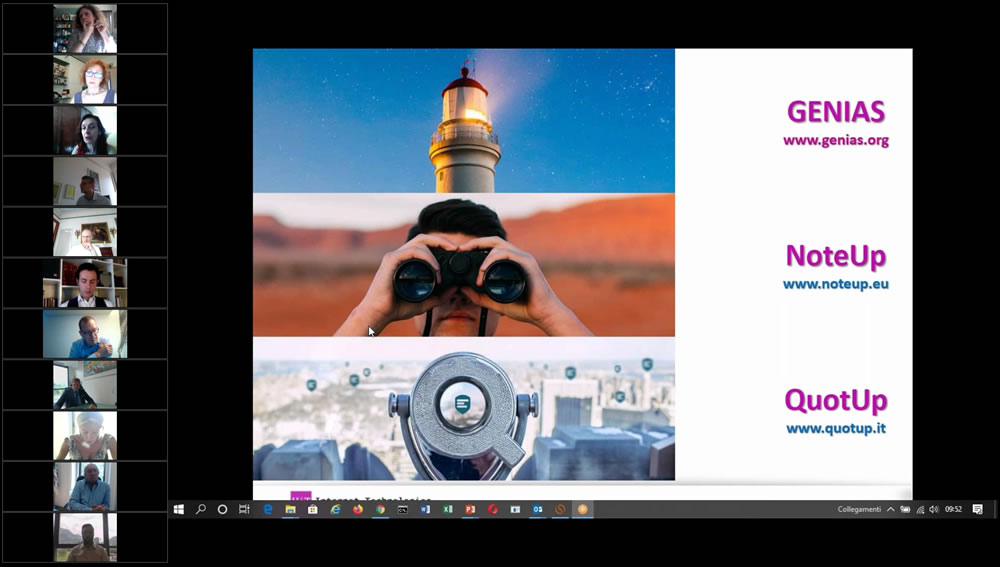The width and height of the screenshot is (1000, 567).
Task: Launch Internet Explorer from the taskbar
Action: click(335, 509)
